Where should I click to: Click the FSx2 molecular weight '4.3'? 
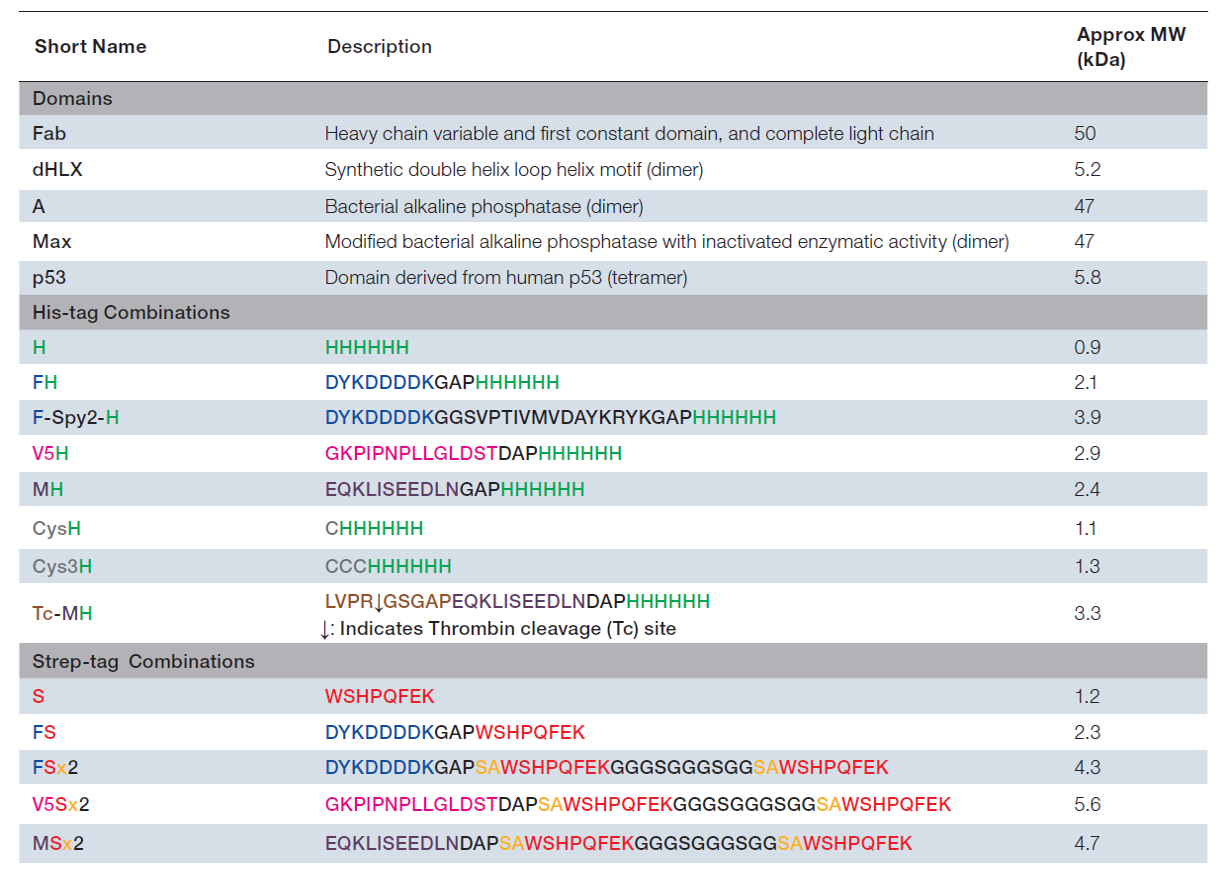1087,769
